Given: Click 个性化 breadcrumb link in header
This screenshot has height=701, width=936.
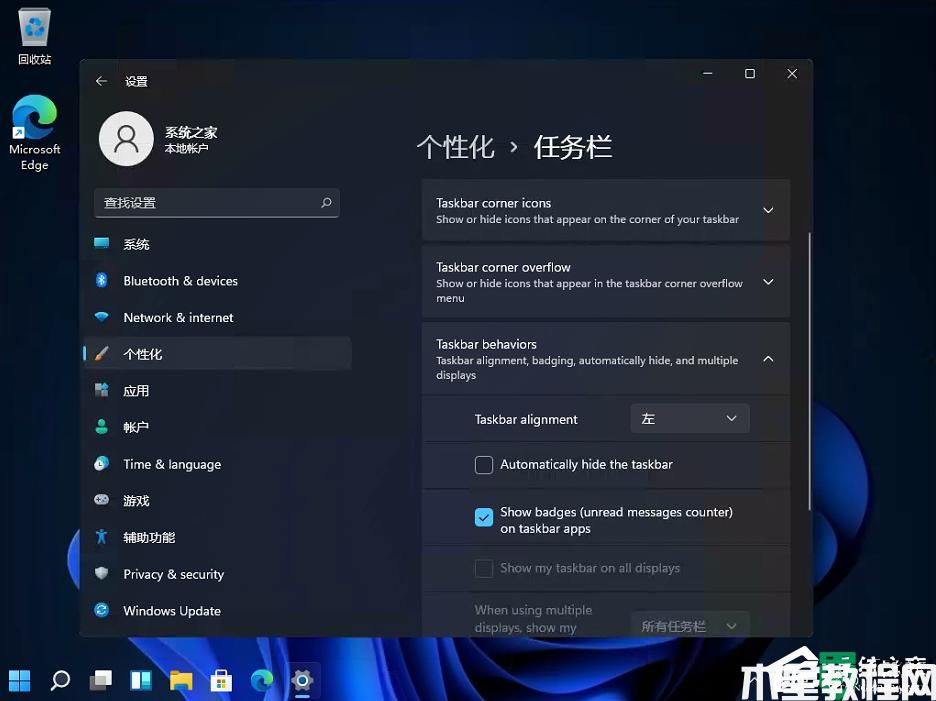Looking at the screenshot, I should [x=455, y=147].
